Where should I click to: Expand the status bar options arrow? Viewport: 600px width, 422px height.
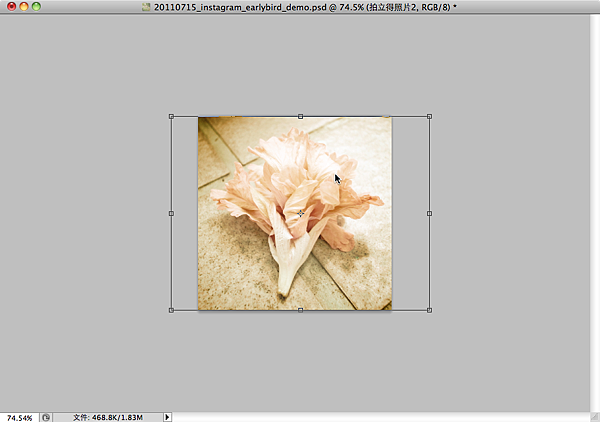point(167,416)
